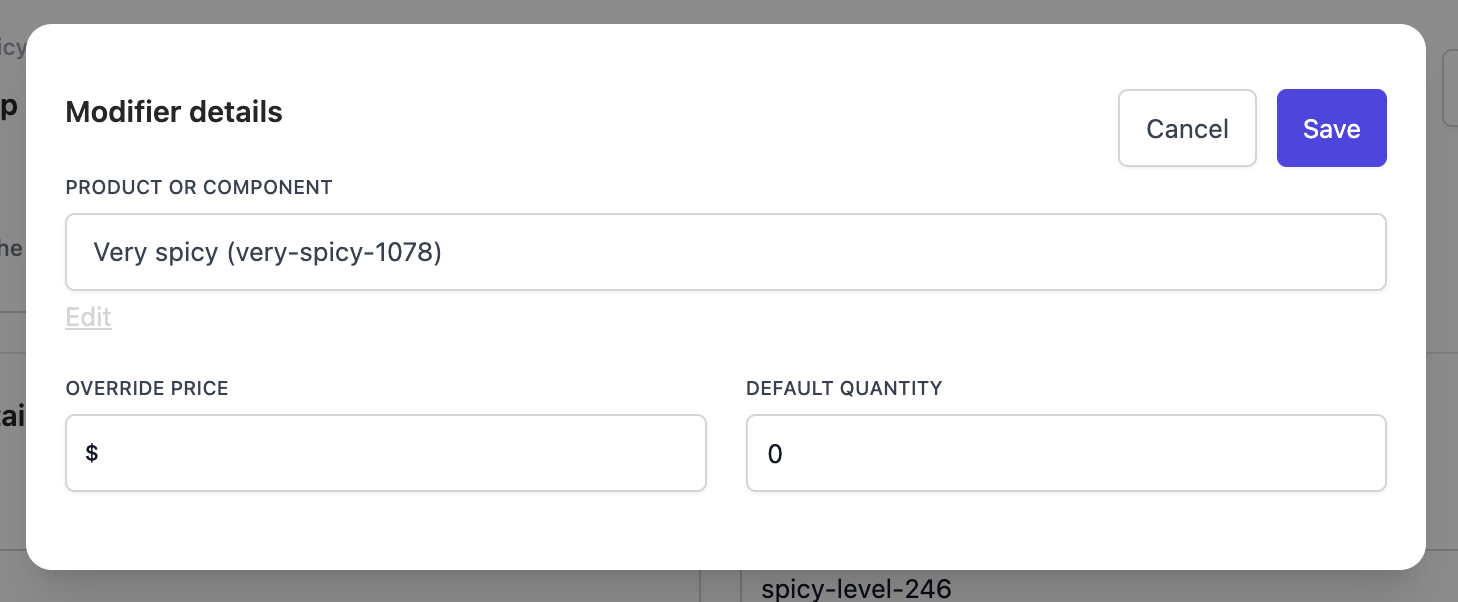The height and width of the screenshot is (602, 1458).
Task: Click the OVERRIDE PRICE label
Action: point(146,388)
